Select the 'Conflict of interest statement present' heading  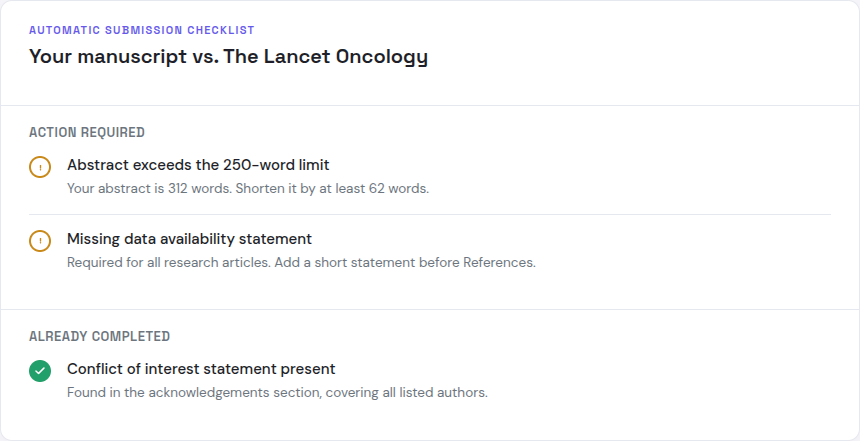click(201, 369)
